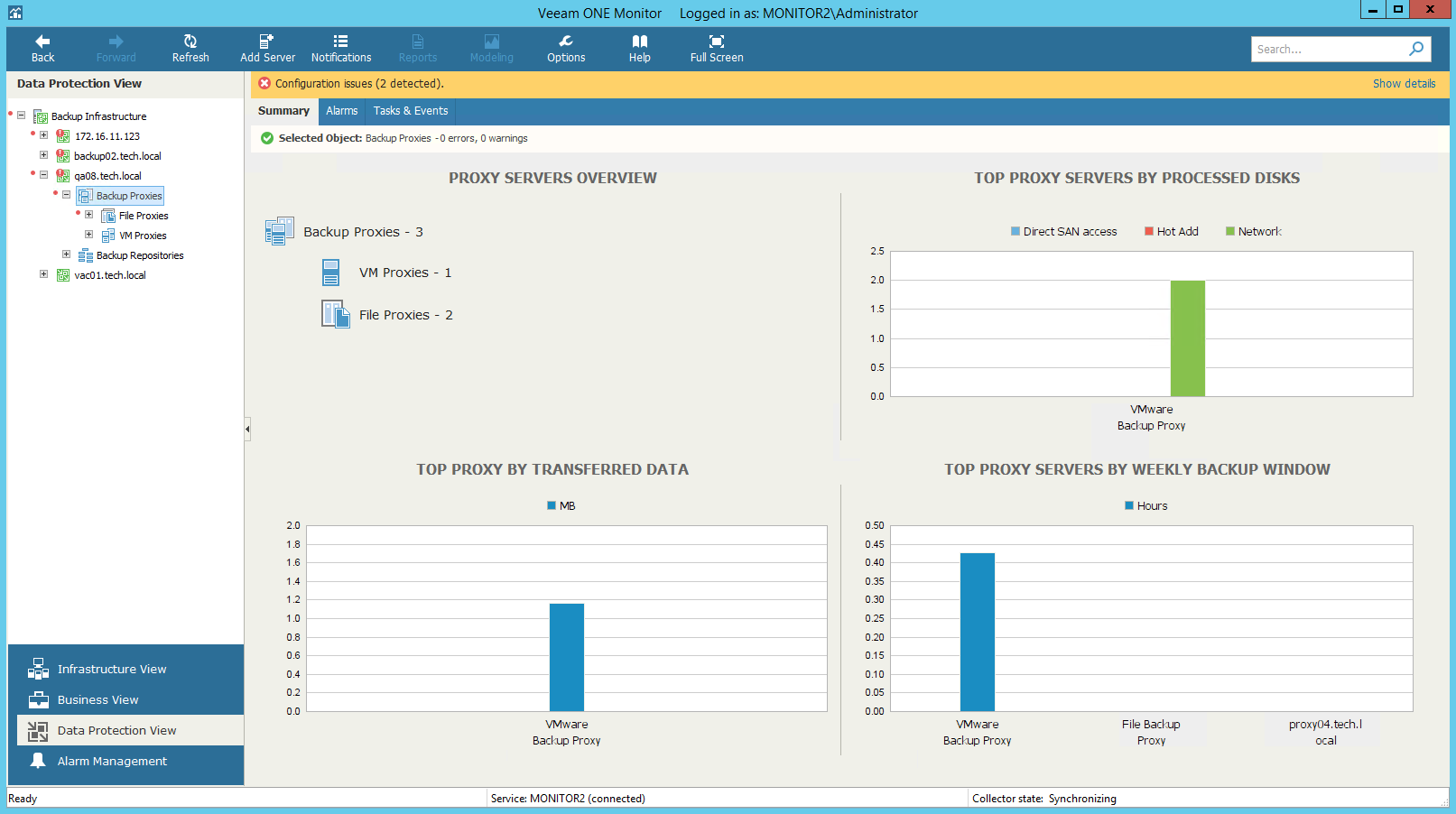Click the green processed disks bar

1188,338
